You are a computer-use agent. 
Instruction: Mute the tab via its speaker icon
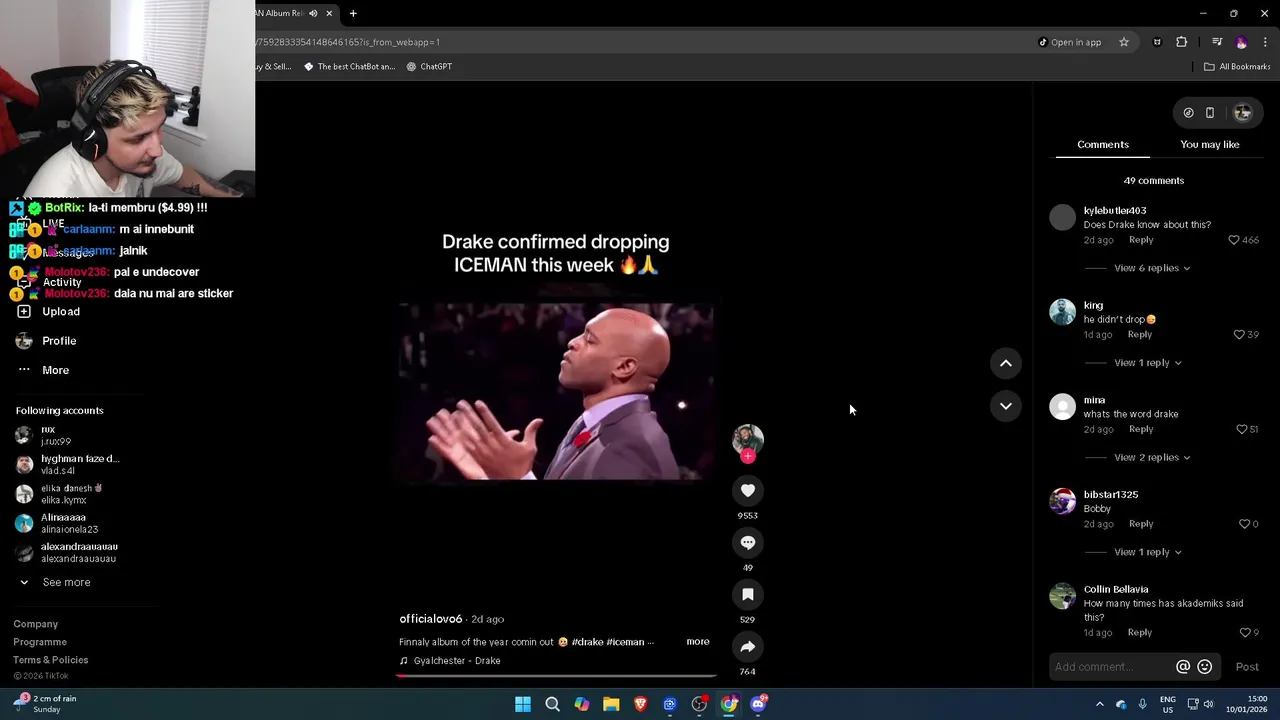pos(313,13)
